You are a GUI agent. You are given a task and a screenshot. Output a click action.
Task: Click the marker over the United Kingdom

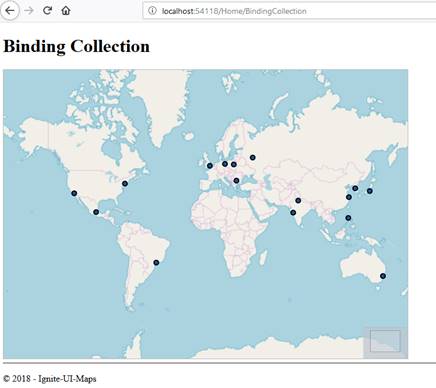(x=210, y=166)
